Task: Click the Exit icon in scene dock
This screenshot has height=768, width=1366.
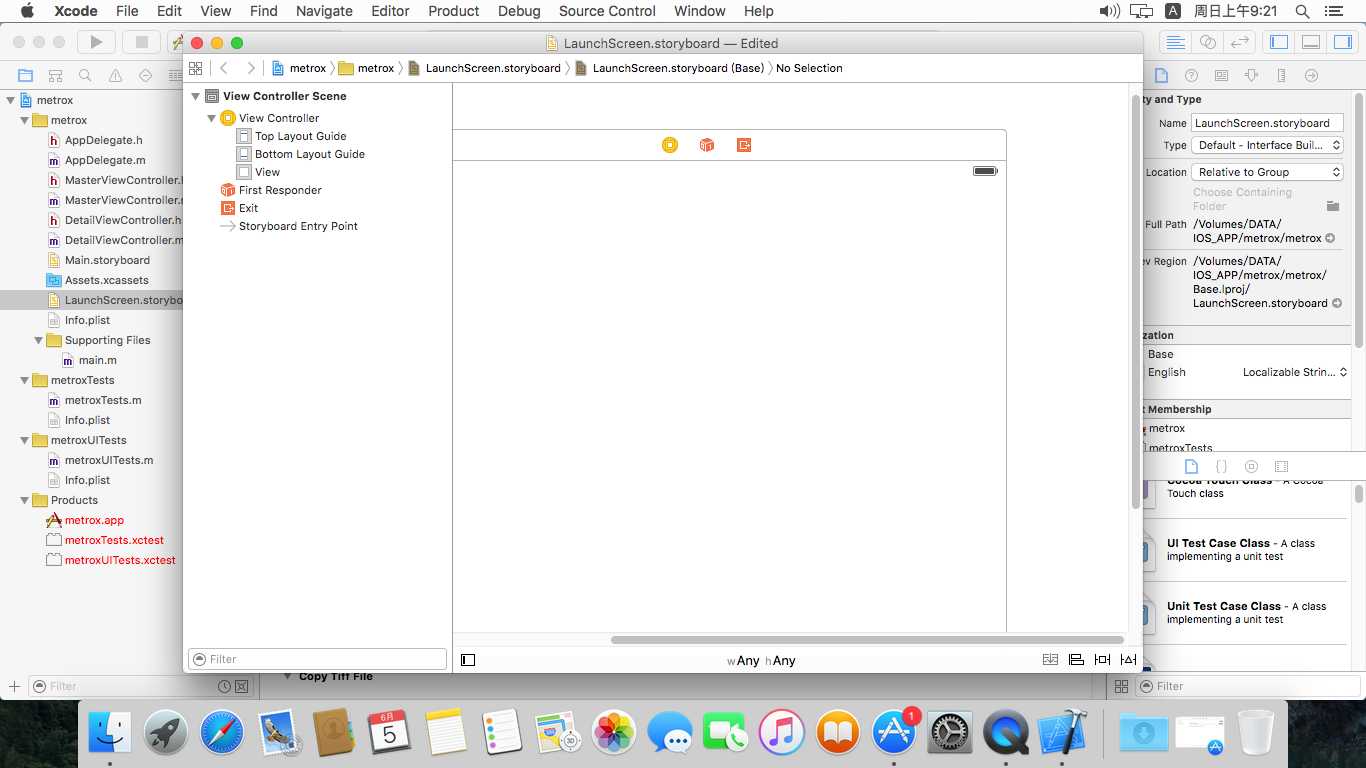Action: [x=744, y=145]
